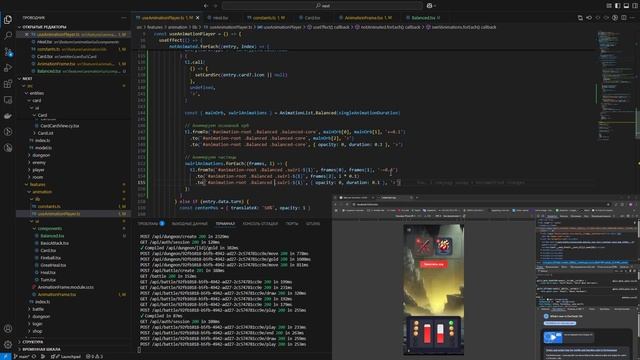
Task: Open Source Control view in activity bar
Action: click(x=8, y=52)
